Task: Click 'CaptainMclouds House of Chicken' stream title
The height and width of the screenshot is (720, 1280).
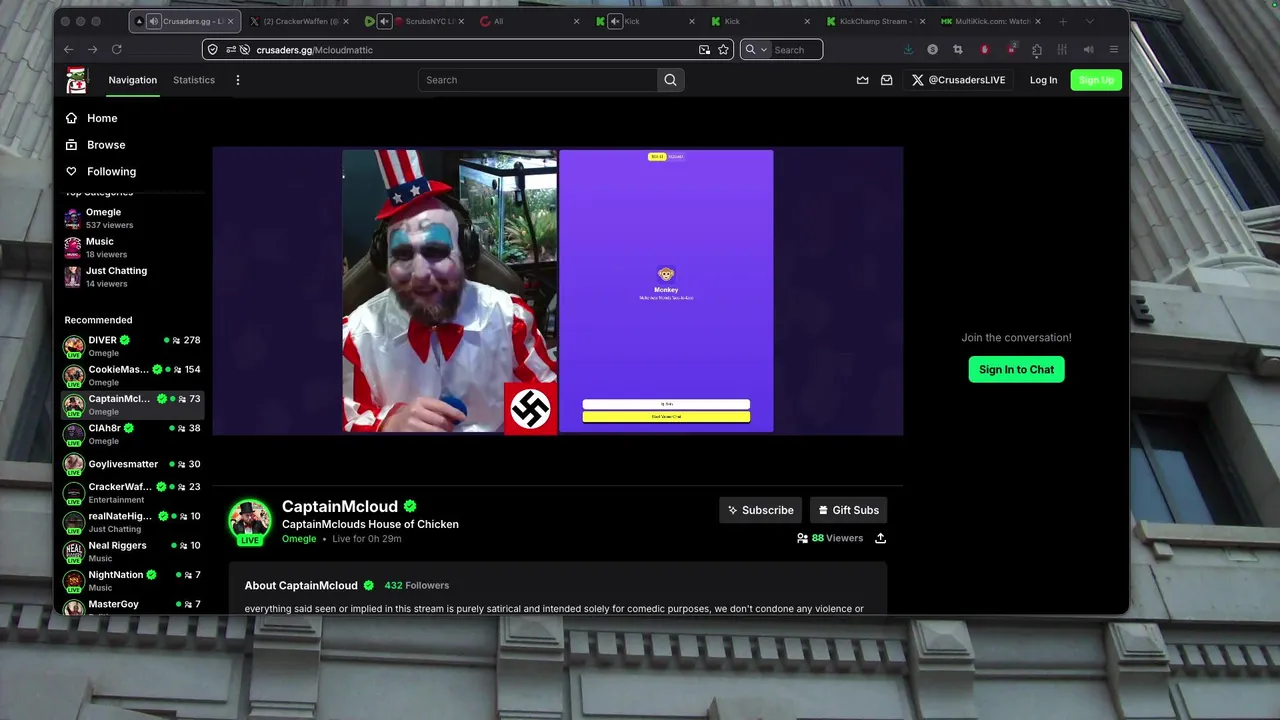Action: point(370,524)
